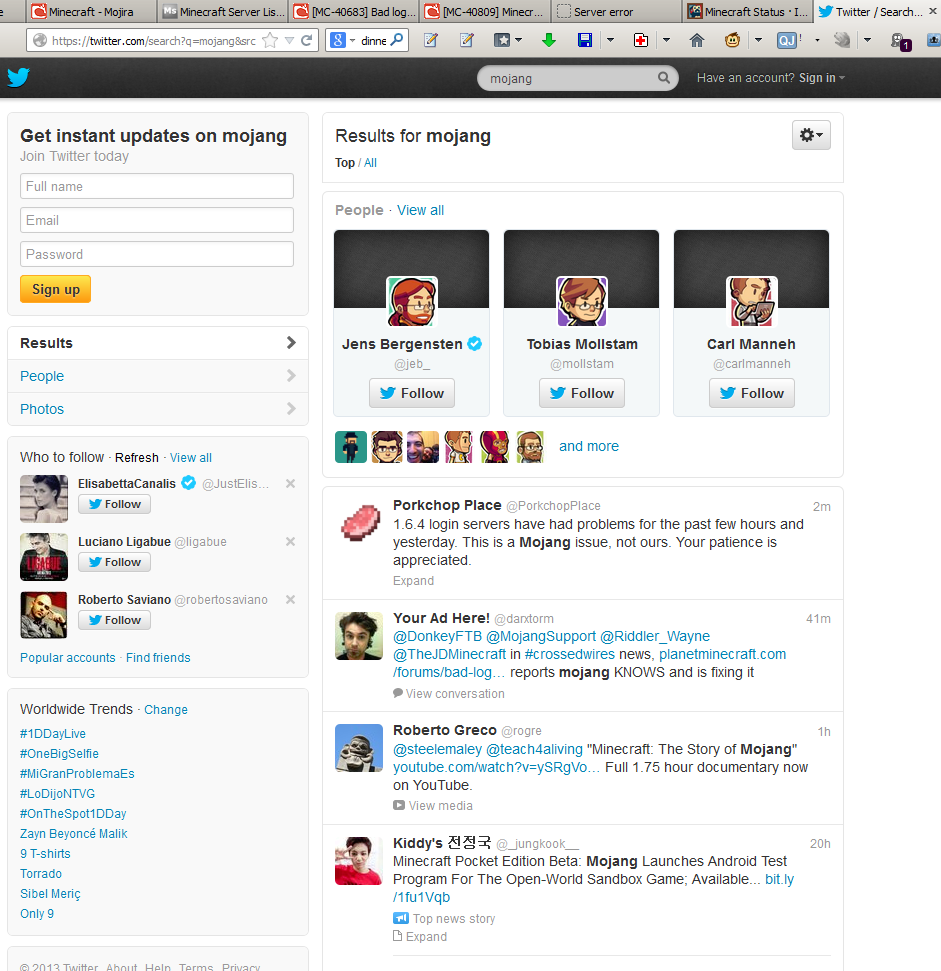Switch to Minecraft Server List browser tab

[224, 11]
